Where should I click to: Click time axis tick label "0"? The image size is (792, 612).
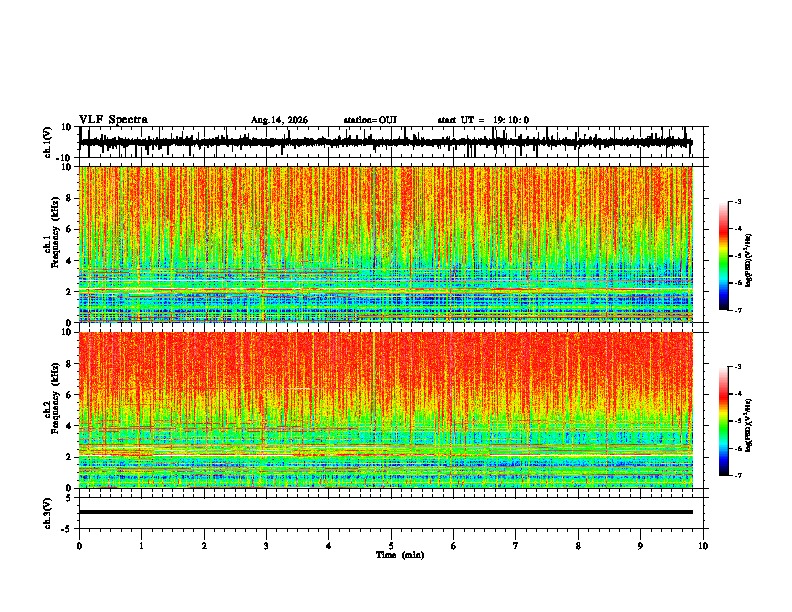tap(79, 546)
